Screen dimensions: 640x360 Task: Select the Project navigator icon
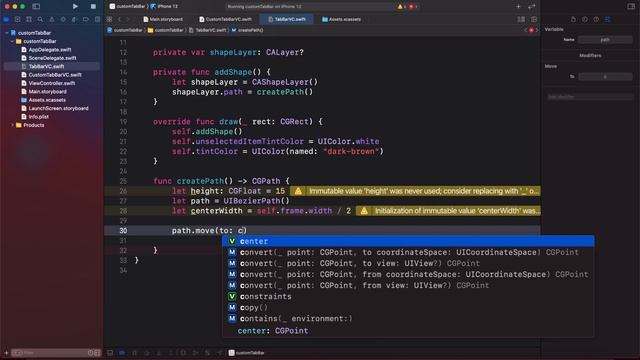[x=6, y=19]
